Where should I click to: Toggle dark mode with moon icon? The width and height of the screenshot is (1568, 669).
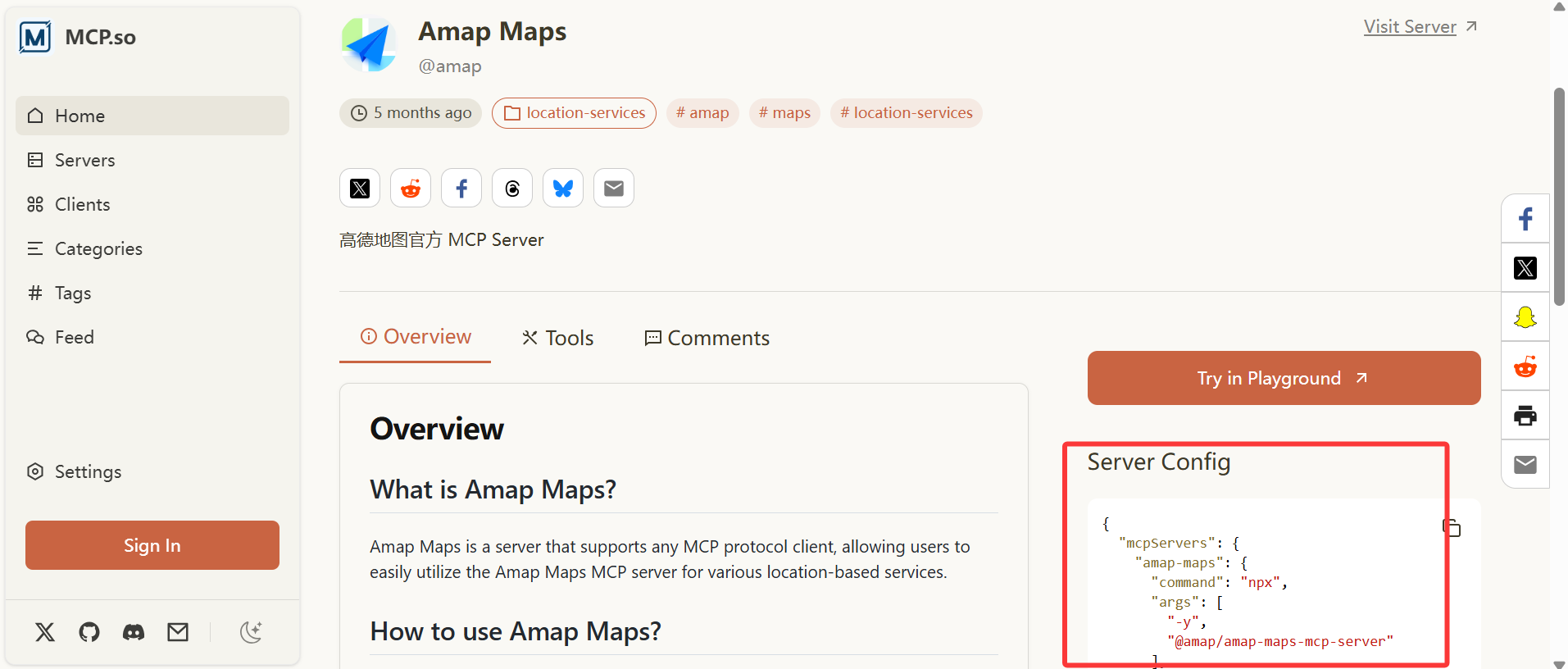tap(251, 632)
